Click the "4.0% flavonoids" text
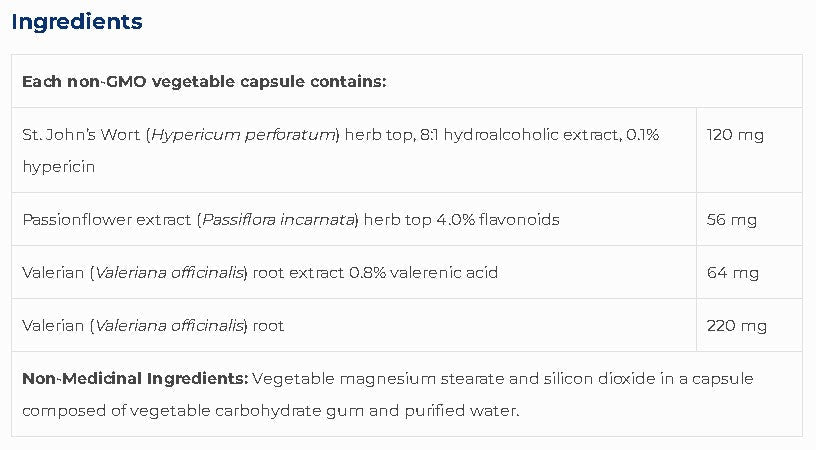Screen dimensions: 816x450 (498, 219)
